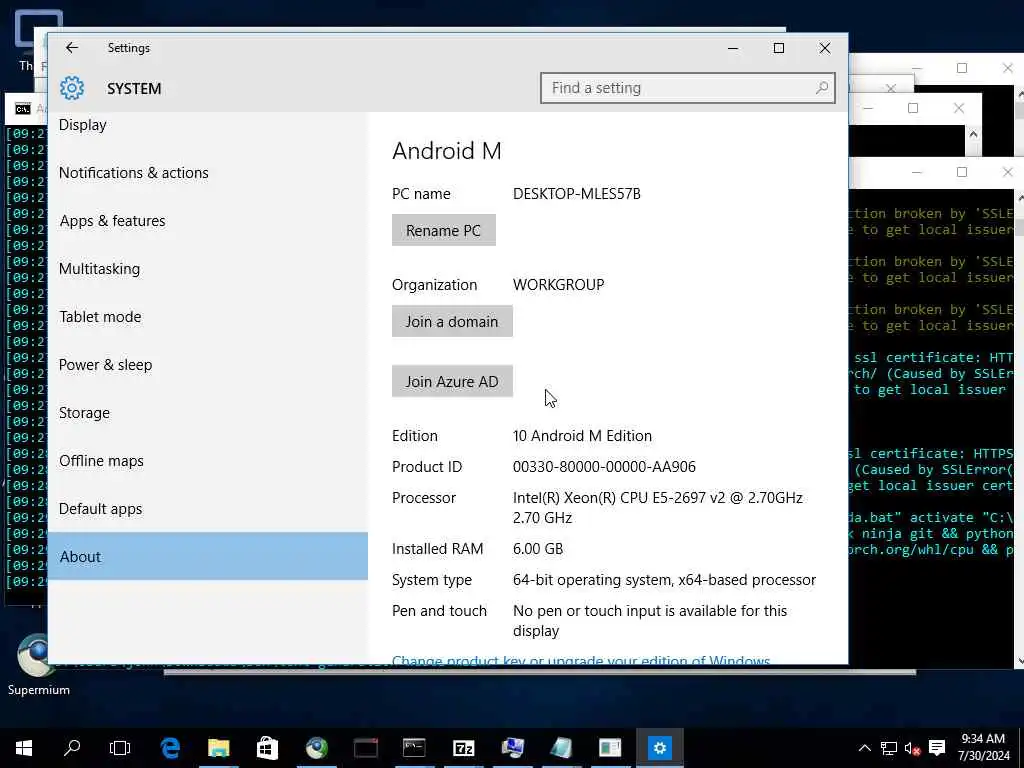This screenshot has width=1024, height=768.
Task: Select Apps & features
Action: (112, 221)
